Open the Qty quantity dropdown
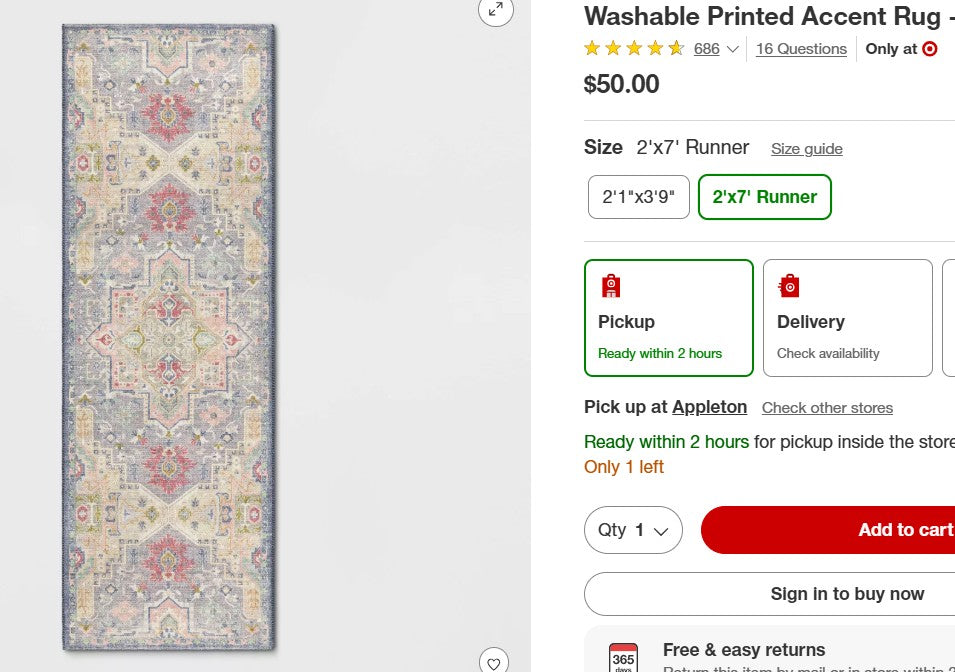The width and height of the screenshot is (955, 672). coord(633,530)
